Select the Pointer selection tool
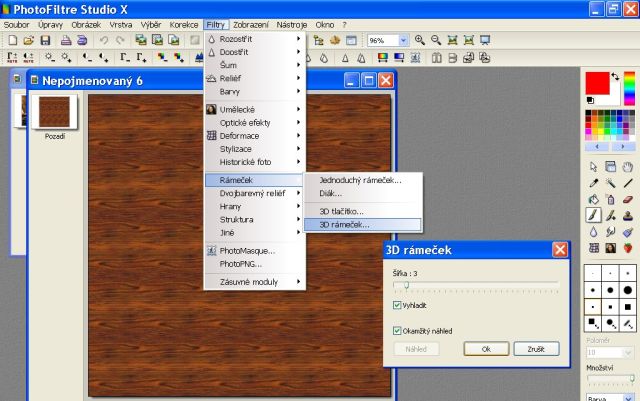The width and height of the screenshot is (640, 401). pyautogui.click(x=593, y=167)
